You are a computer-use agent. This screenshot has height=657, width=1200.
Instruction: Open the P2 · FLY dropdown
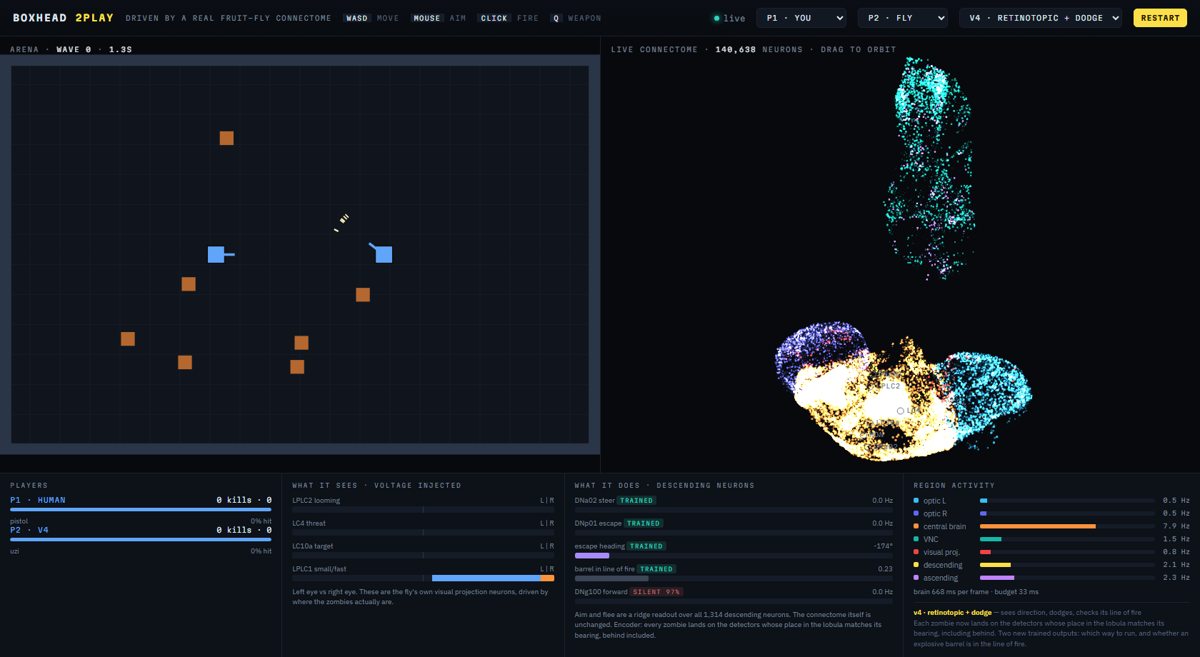[x=902, y=18]
